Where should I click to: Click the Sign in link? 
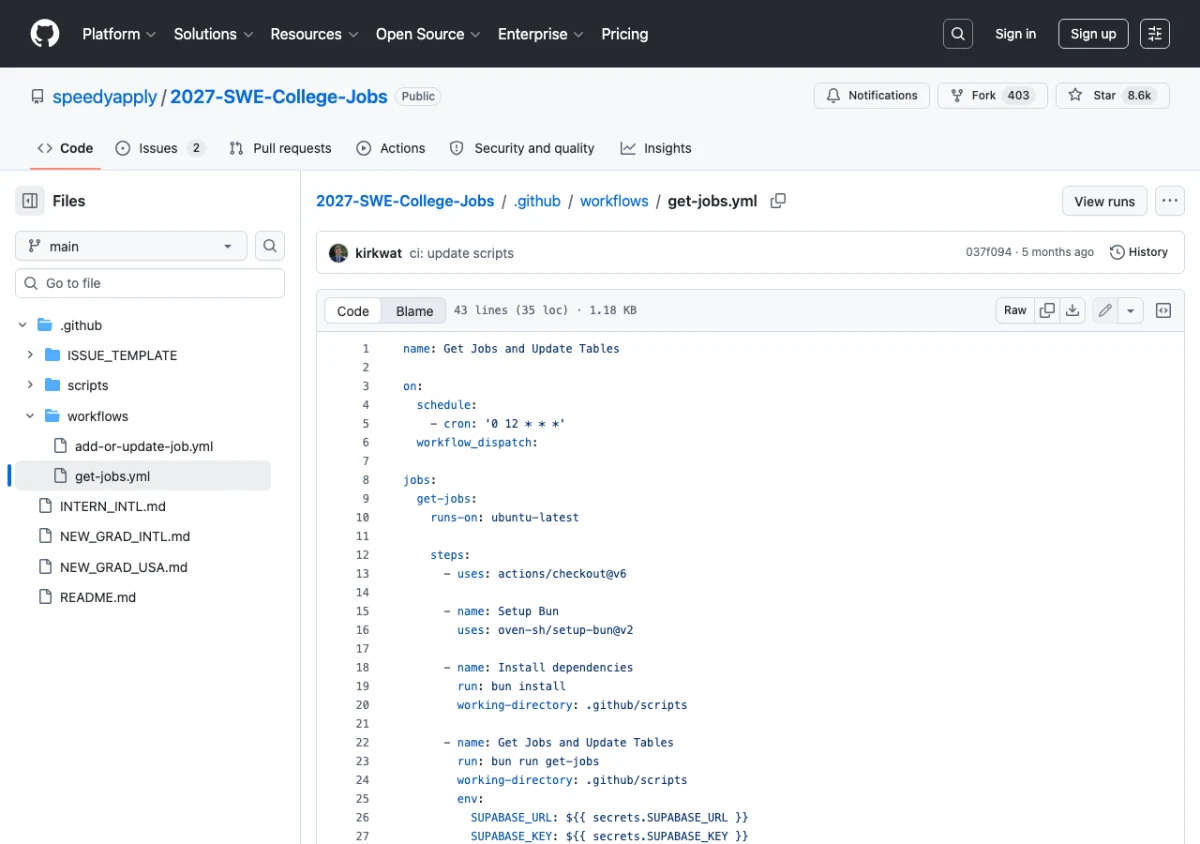click(x=1015, y=34)
